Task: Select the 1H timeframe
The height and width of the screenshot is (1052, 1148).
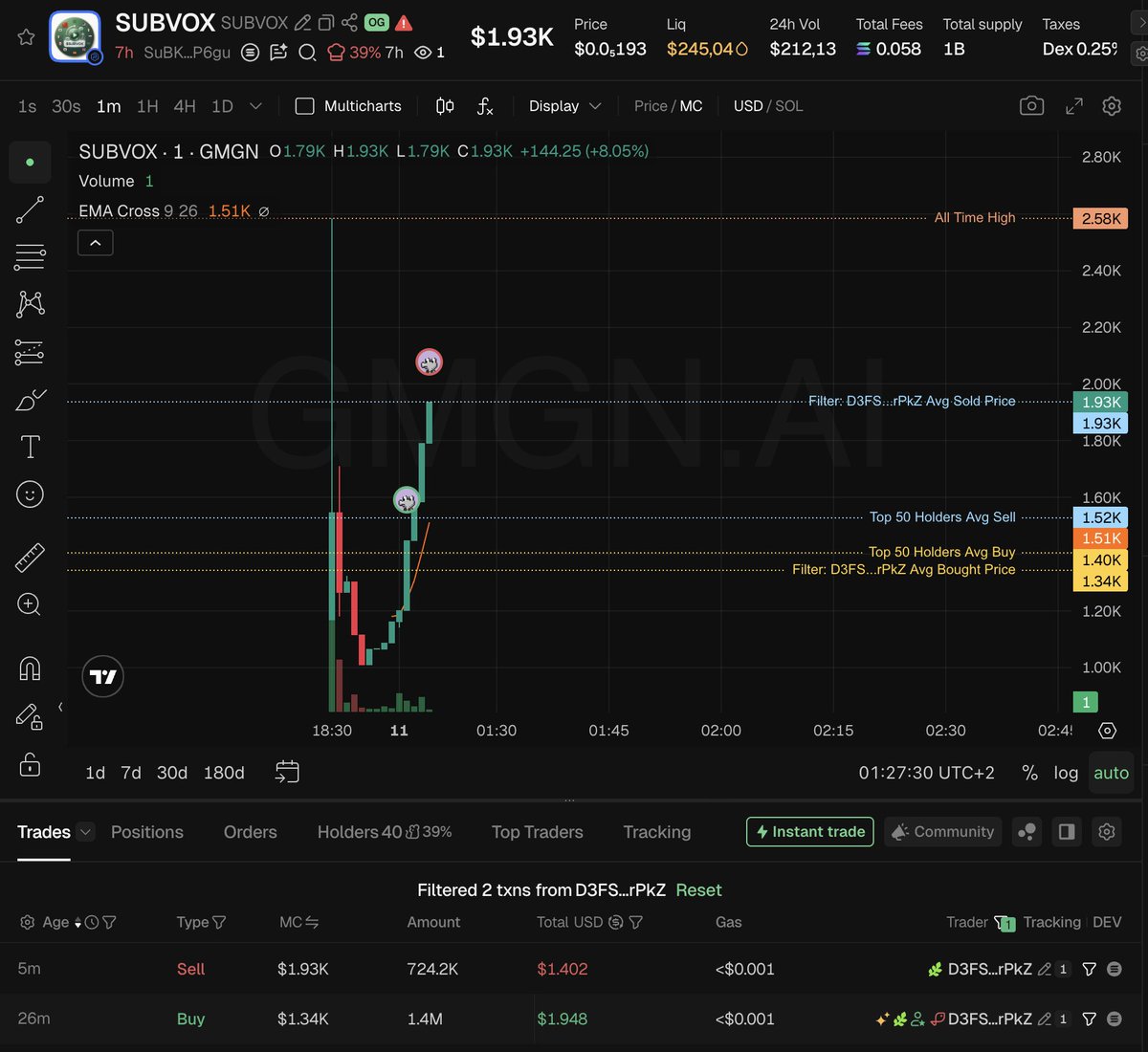Action: [x=147, y=106]
